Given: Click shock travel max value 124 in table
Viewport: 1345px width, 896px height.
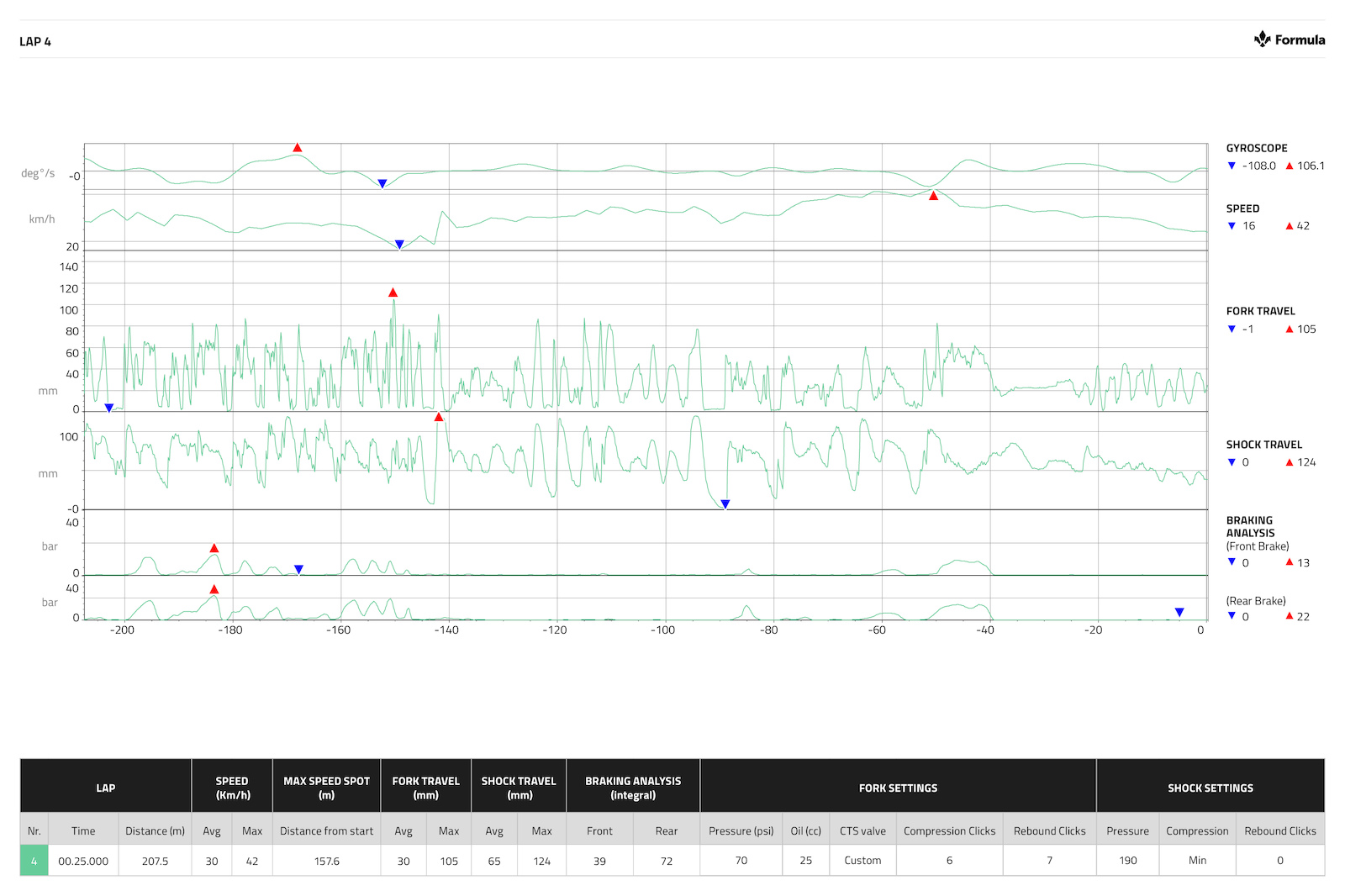Looking at the screenshot, I should pos(541,861).
